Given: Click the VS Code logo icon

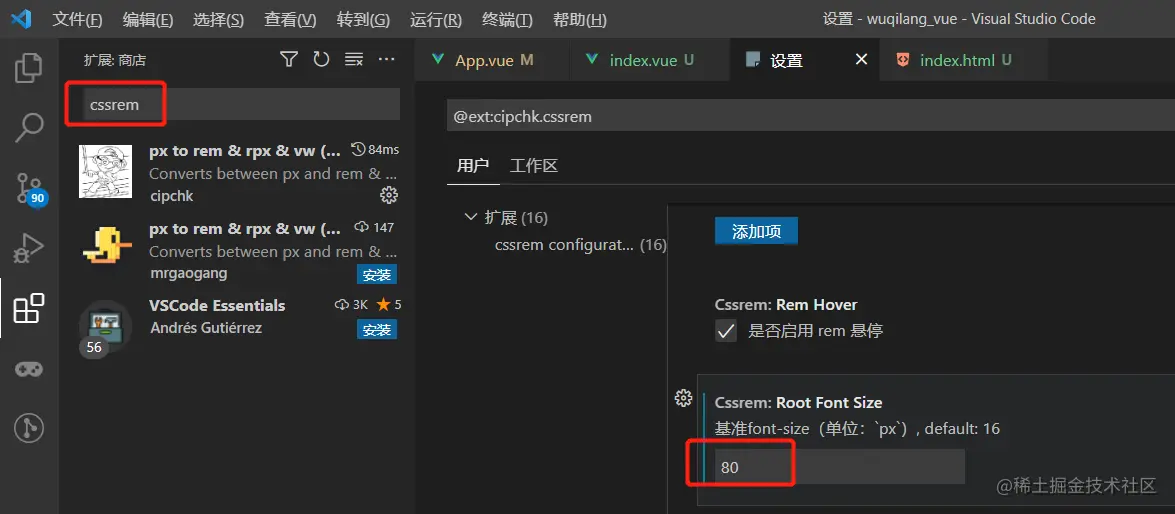Looking at the screenshot, I should 21,19.
